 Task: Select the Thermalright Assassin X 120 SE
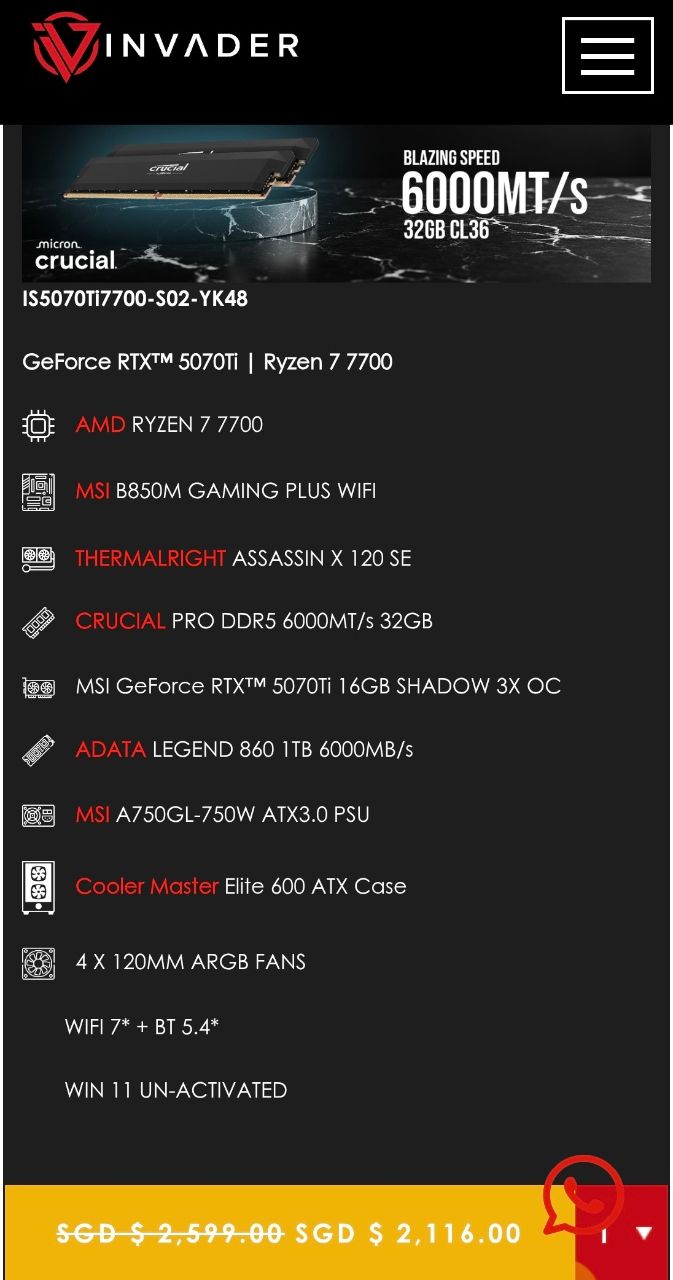point(243,558)
